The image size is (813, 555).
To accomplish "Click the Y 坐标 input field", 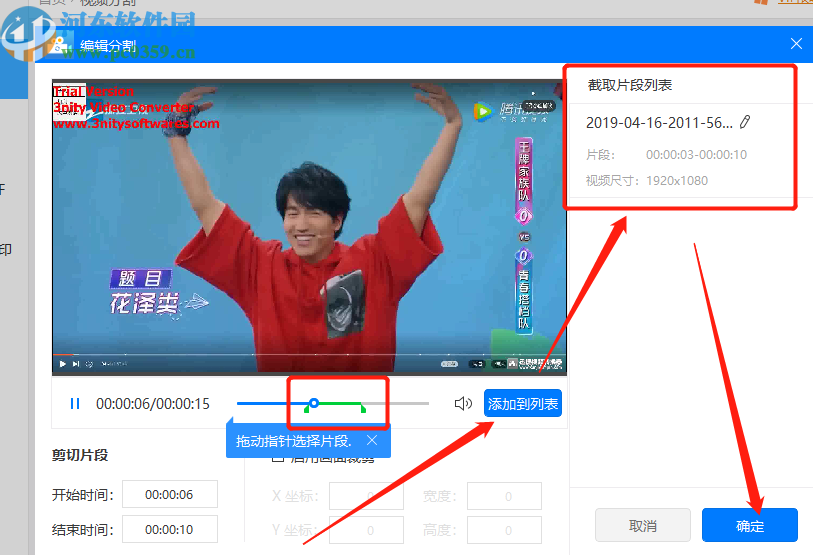I will point(366,530).
